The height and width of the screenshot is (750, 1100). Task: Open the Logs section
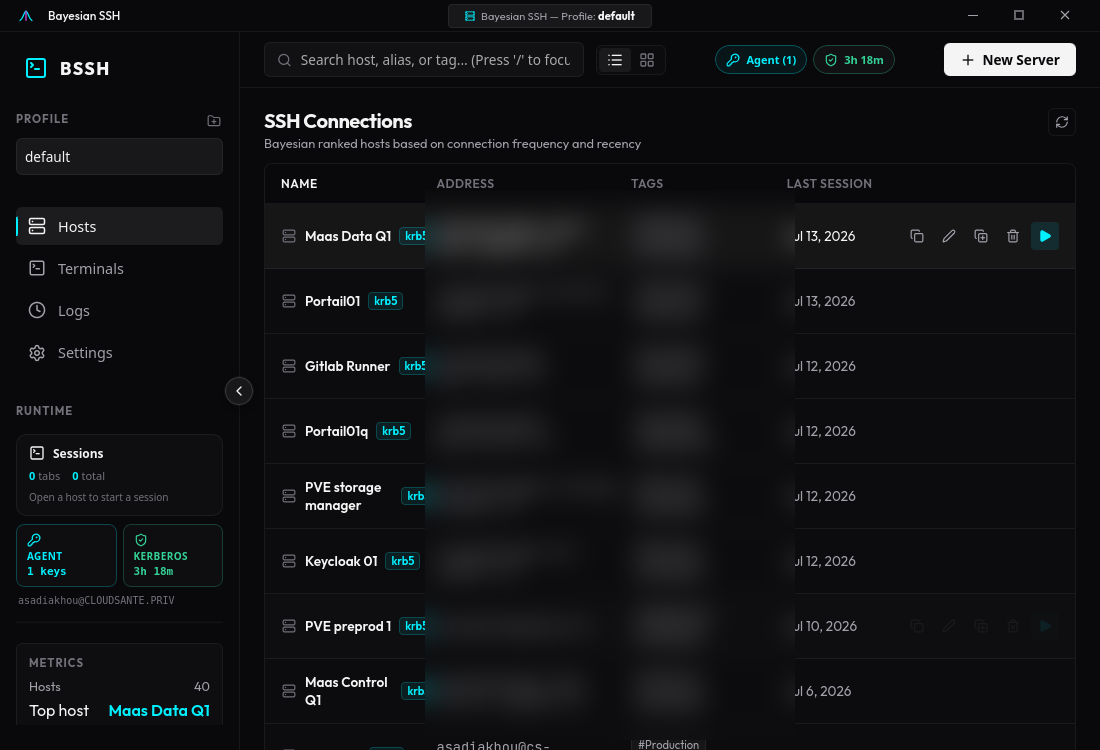point(119,310)
